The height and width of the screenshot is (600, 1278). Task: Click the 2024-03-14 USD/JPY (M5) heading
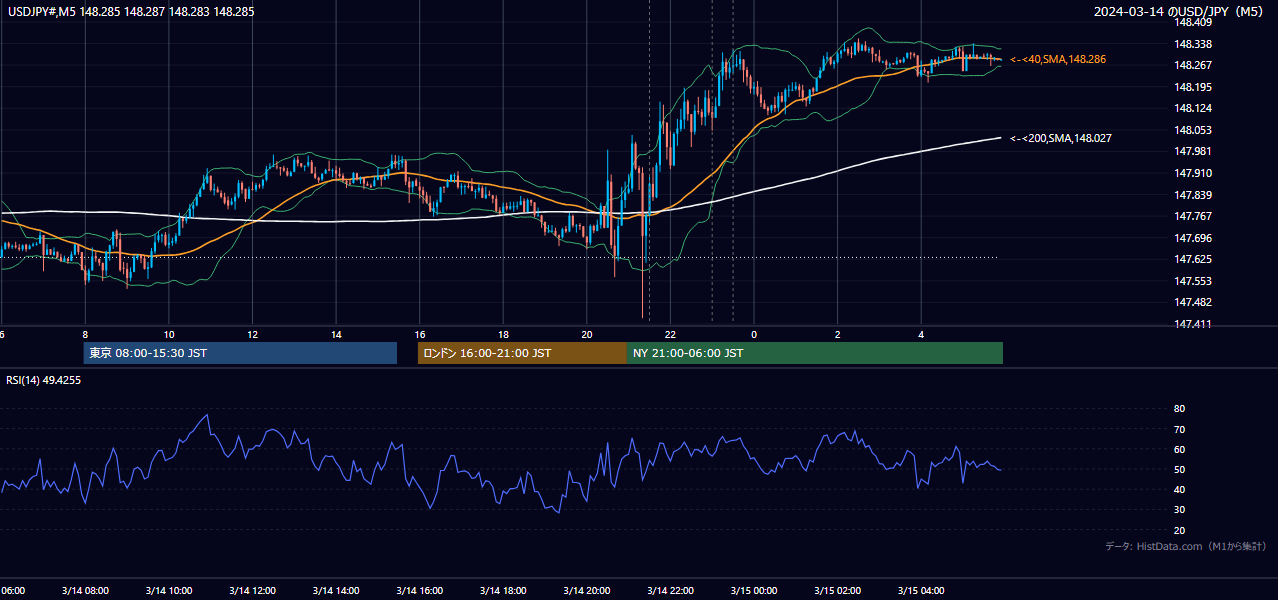(x=1180, y=12)
